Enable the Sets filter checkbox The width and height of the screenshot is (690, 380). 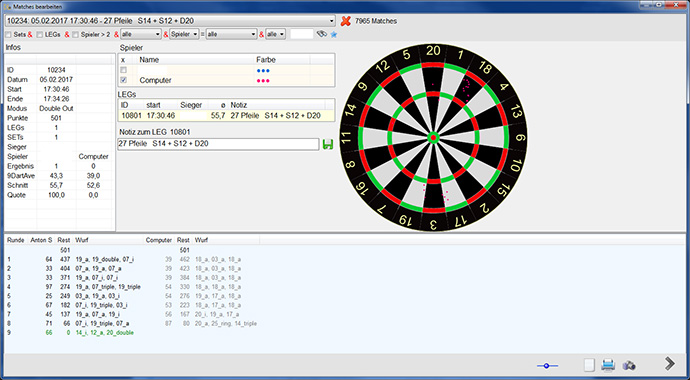9,34
